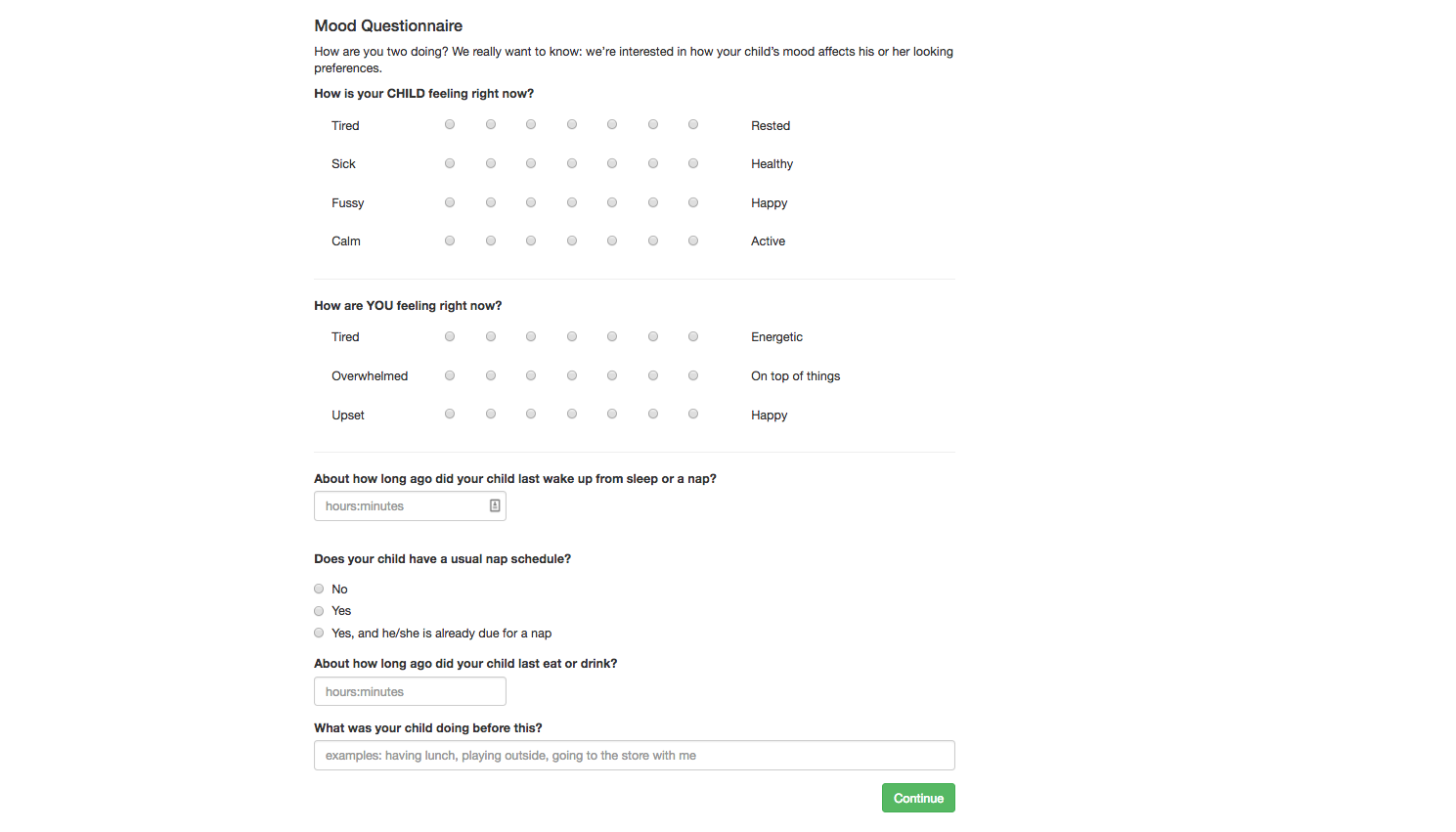Image resolution: width=1456 pixels, height=832 pixels.
Task: Click the field for when your child last woke up
Action: (410, 505)
